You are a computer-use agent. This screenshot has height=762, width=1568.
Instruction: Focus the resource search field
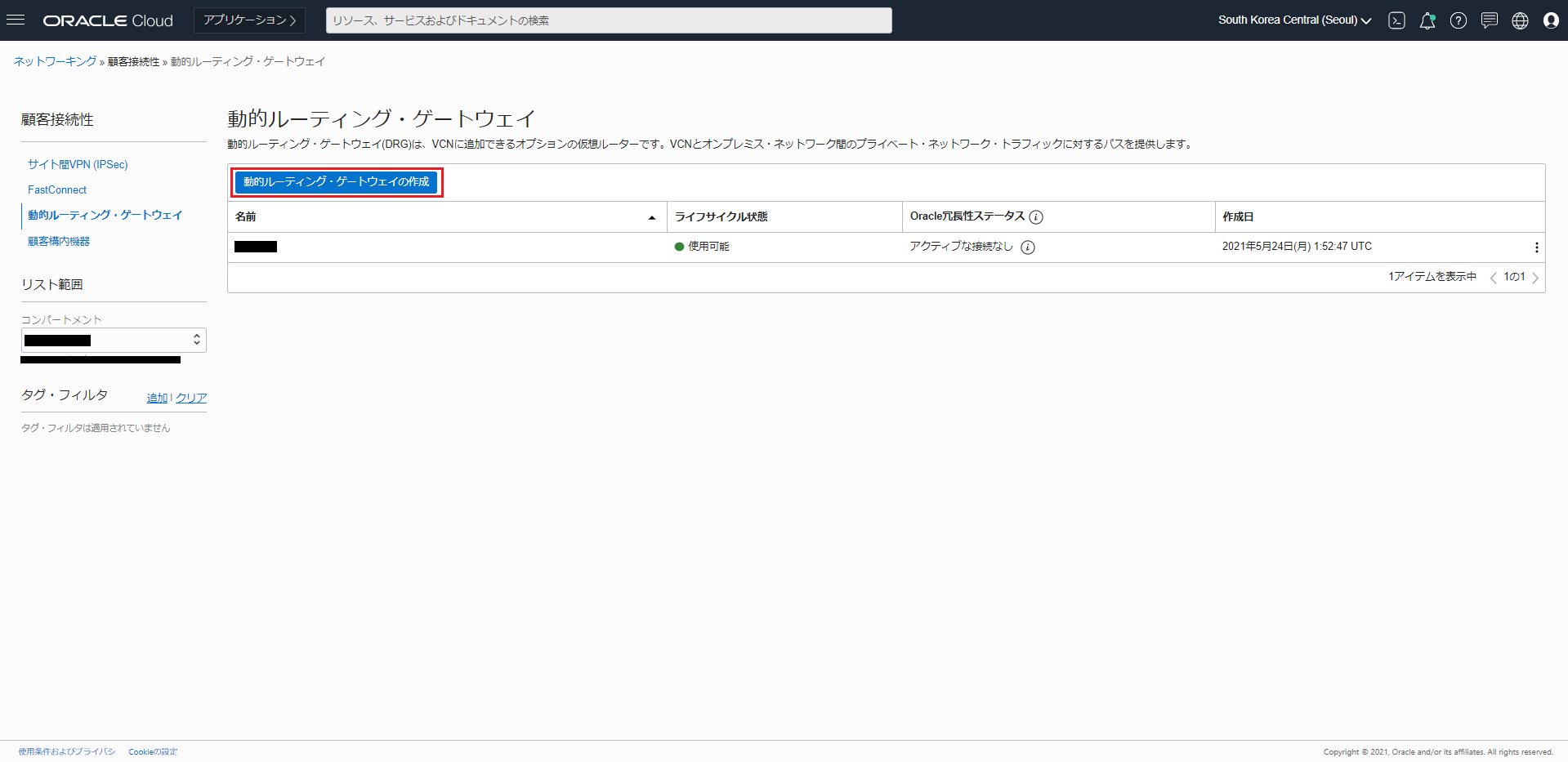(609, 20)
